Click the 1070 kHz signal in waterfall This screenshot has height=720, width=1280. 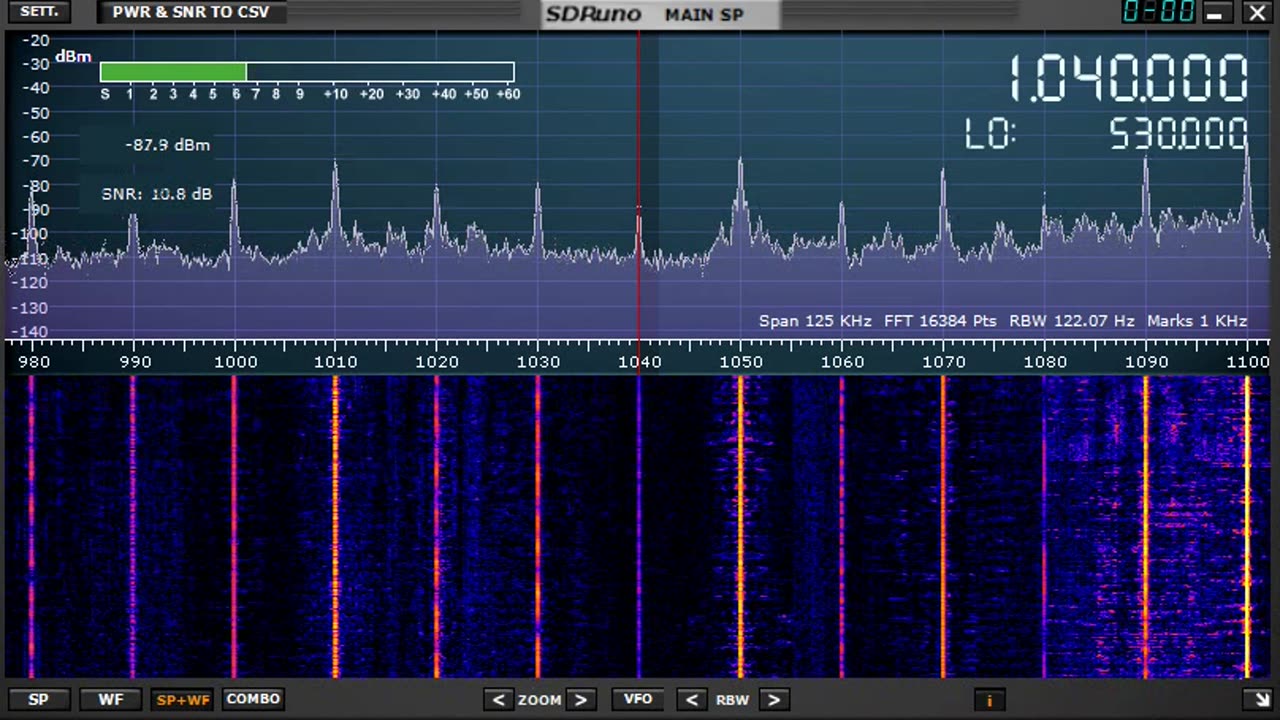942,527
